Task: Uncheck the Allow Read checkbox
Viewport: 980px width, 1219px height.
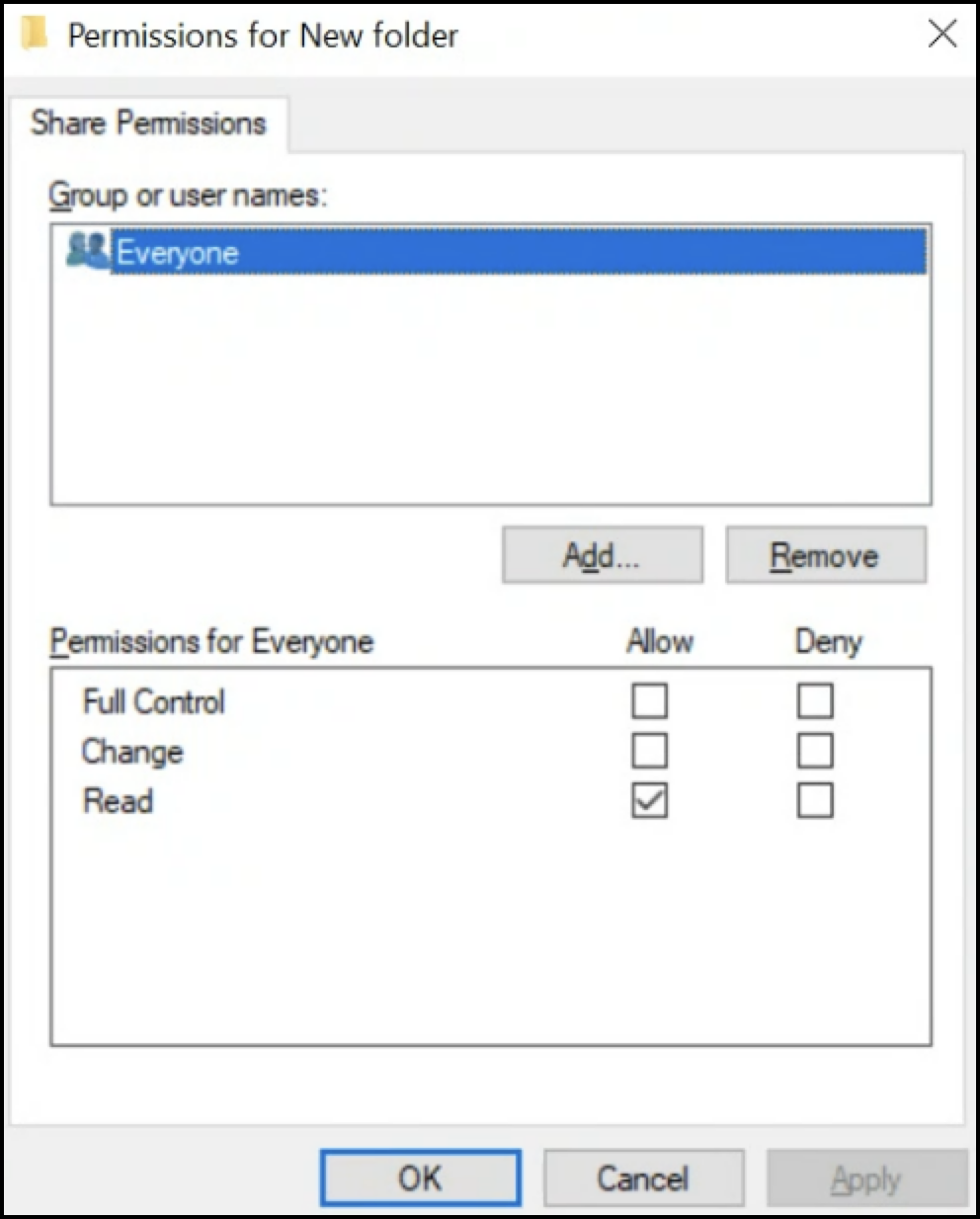Action: tap(649, 800)
